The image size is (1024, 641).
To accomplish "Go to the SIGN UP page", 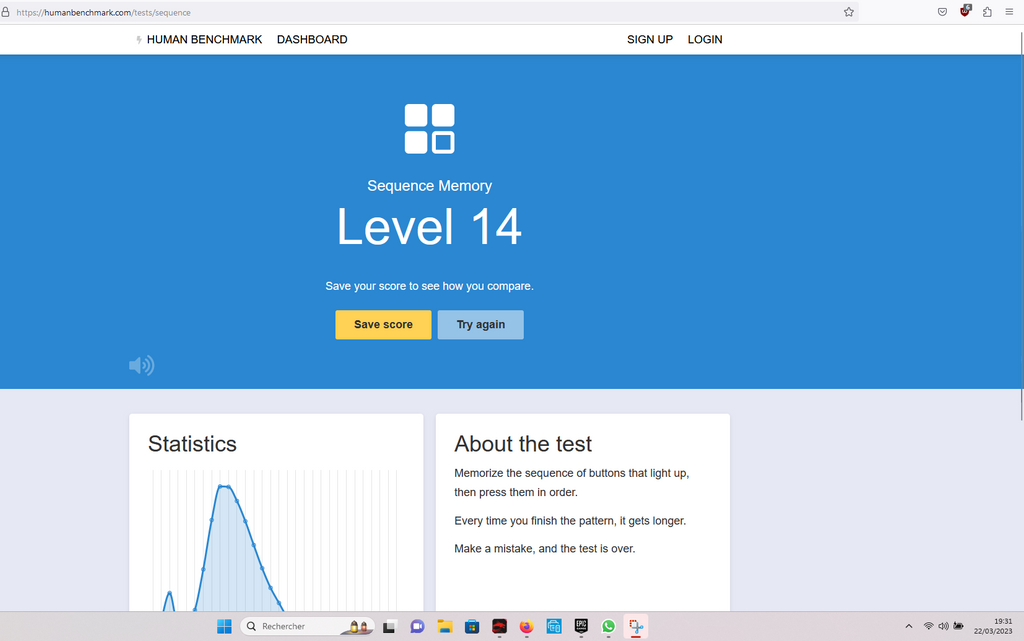I will (x=649, y=40).
